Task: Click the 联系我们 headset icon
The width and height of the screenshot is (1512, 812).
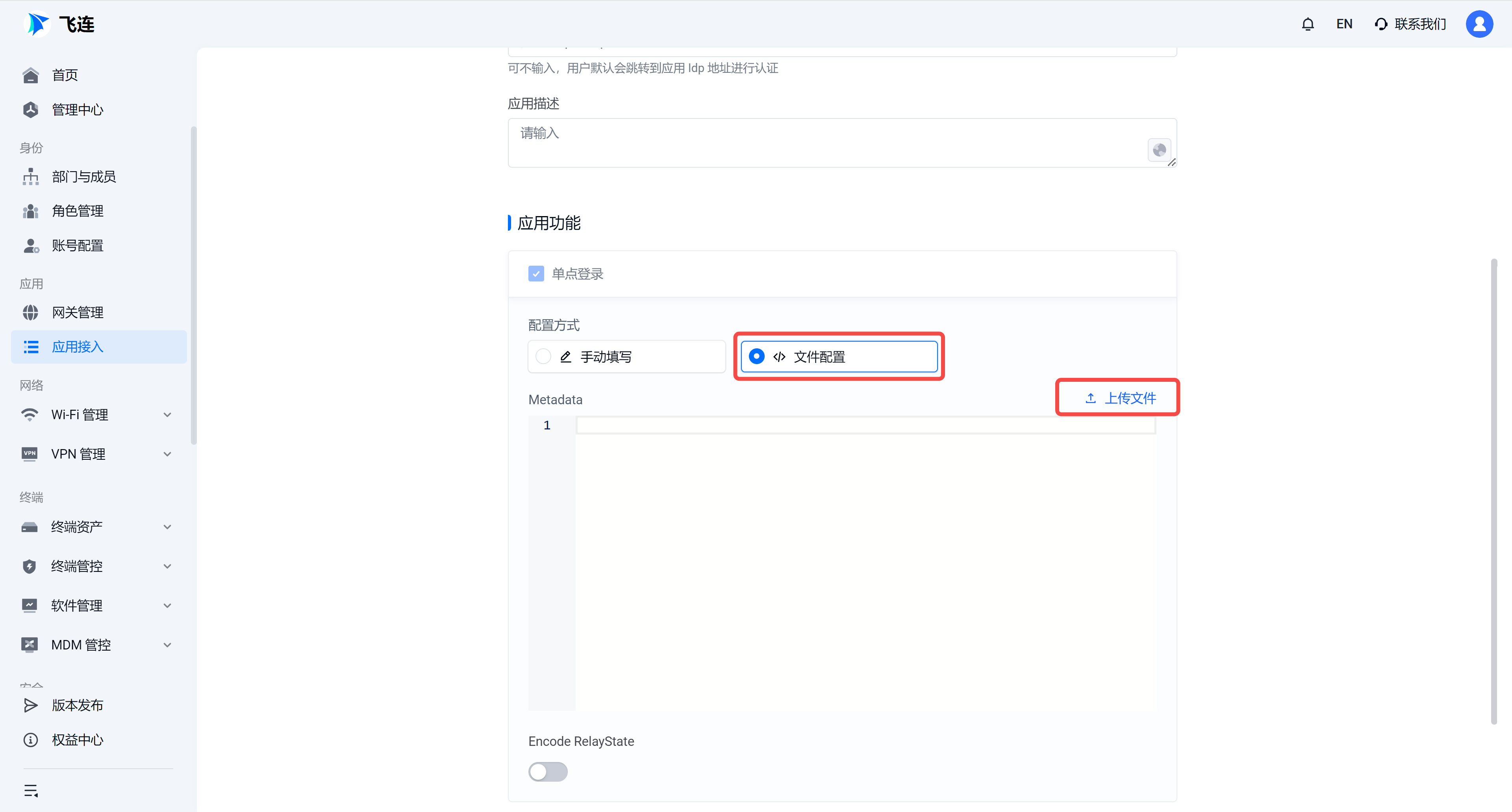Action: (x=1381, y=24)
